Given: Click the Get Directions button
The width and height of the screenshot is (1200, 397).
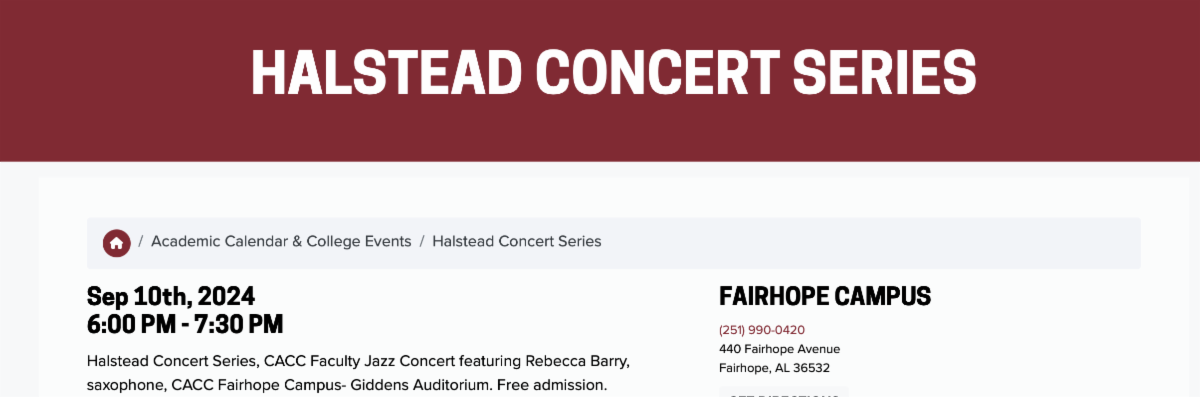Looking at the screenshot, I should 783,392.
